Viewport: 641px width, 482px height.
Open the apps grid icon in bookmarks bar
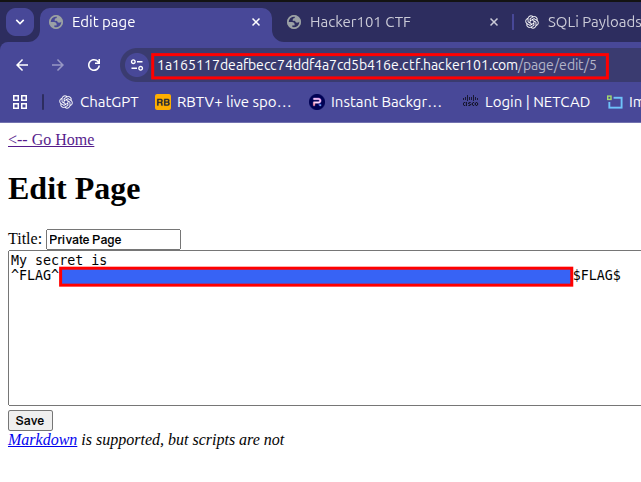(20, 102)
